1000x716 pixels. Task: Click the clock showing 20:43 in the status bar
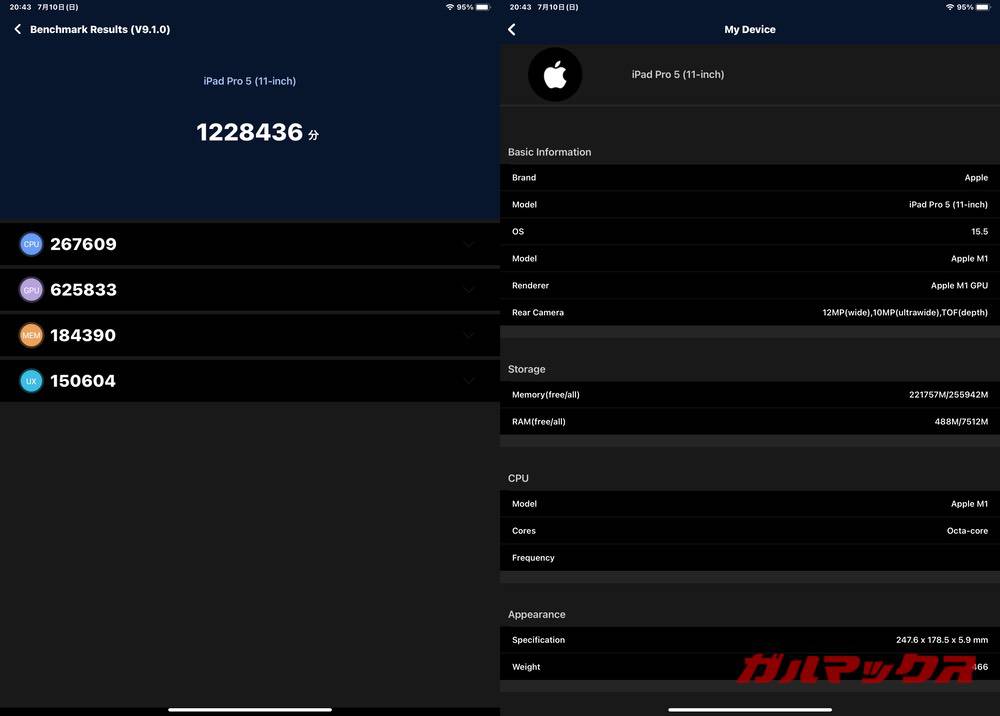coord(18,6)
